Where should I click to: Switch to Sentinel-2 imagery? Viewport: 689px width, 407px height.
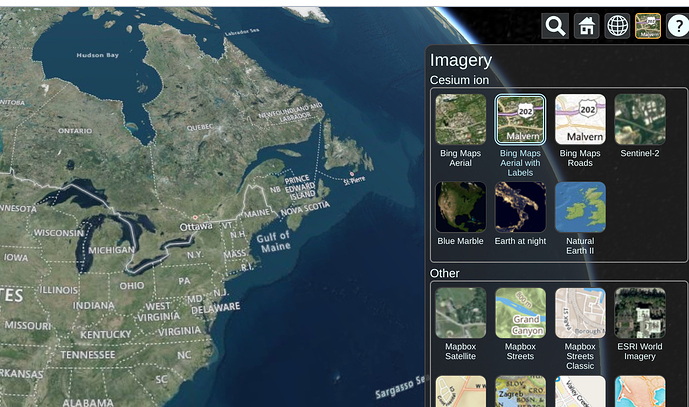(x=640, y=119)
